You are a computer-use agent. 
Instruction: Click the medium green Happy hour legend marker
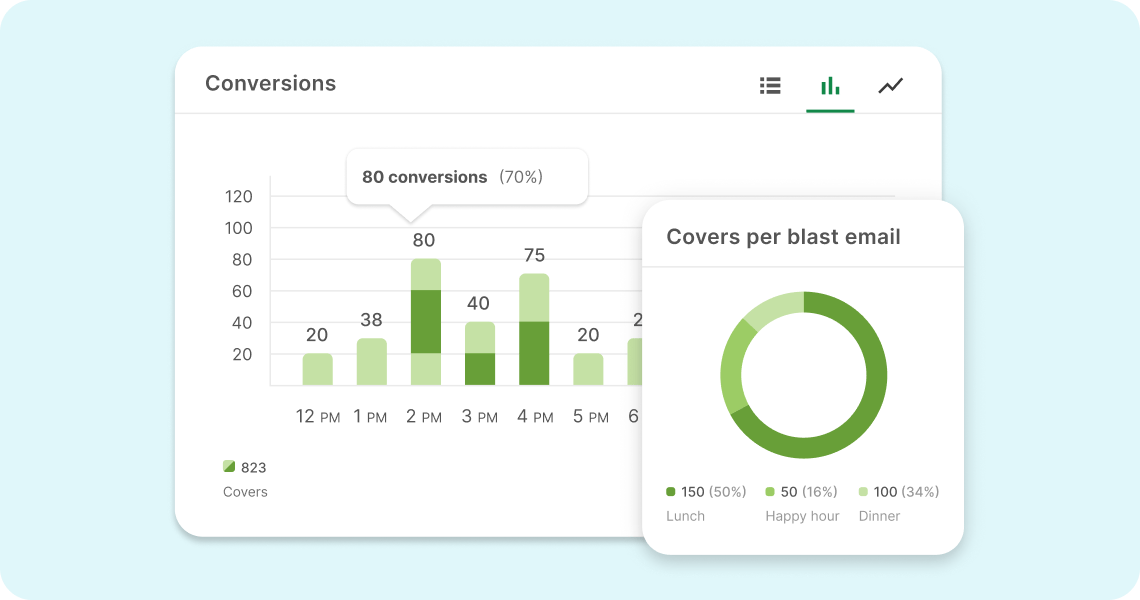click(x=768, y=492)
